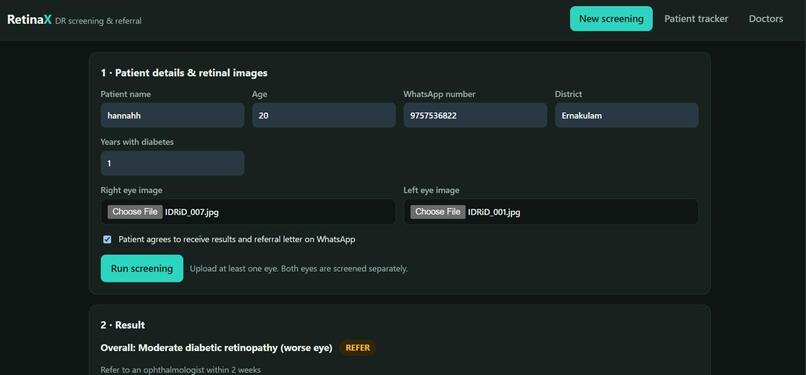The height and width of the screenshot is (375, 806).
Task: Focus the Age input field
Action: [x=324, y=115]
